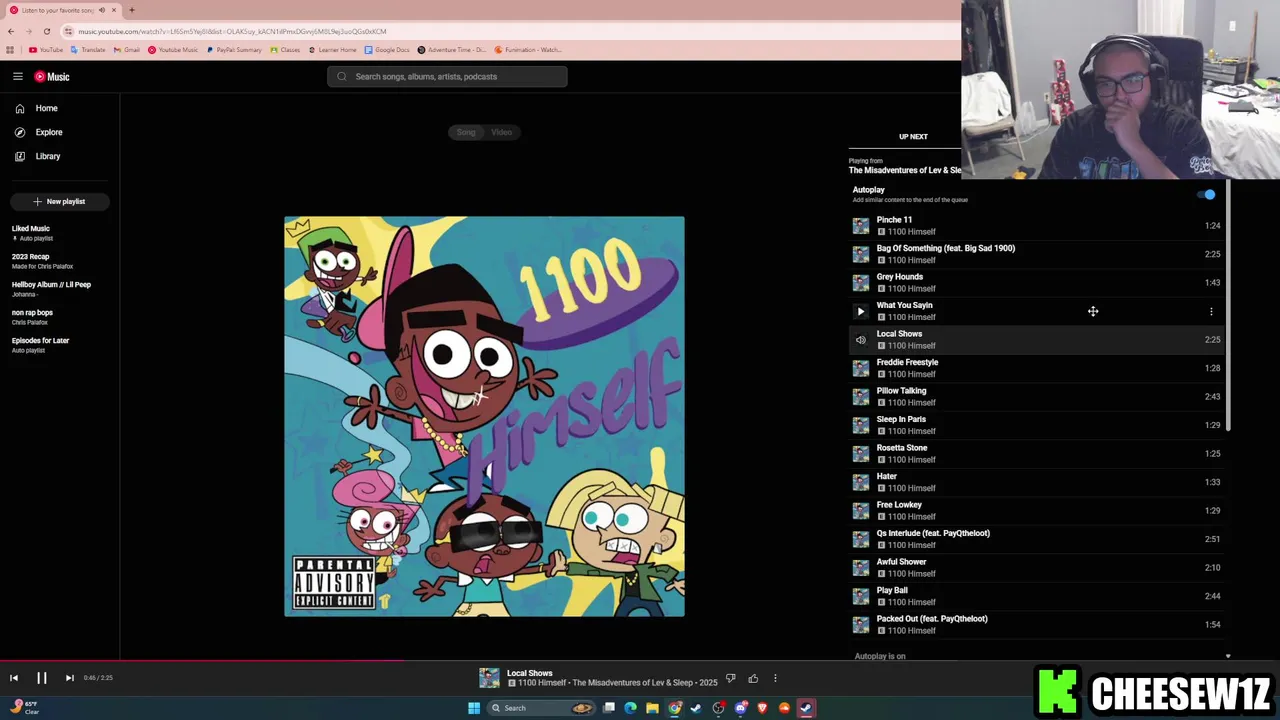Open 1100 Himself artist link in player bar

pyautogui.click(x=539, y=683)
